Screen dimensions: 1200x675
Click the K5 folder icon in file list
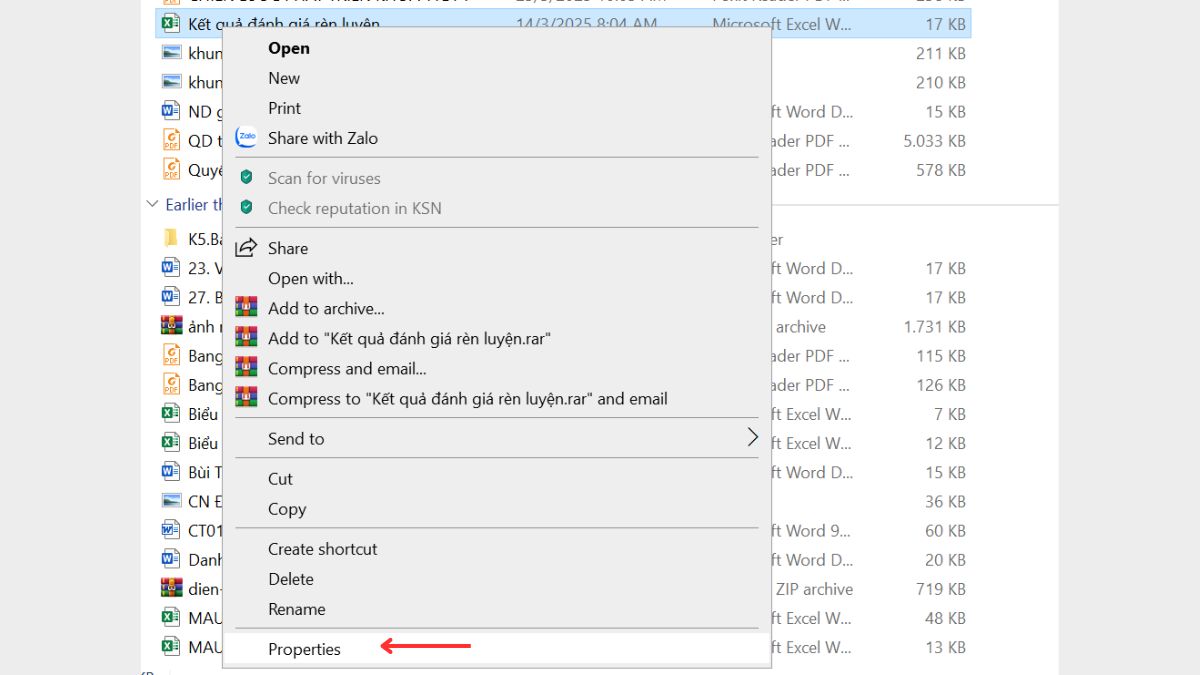[x=171, y=239]
